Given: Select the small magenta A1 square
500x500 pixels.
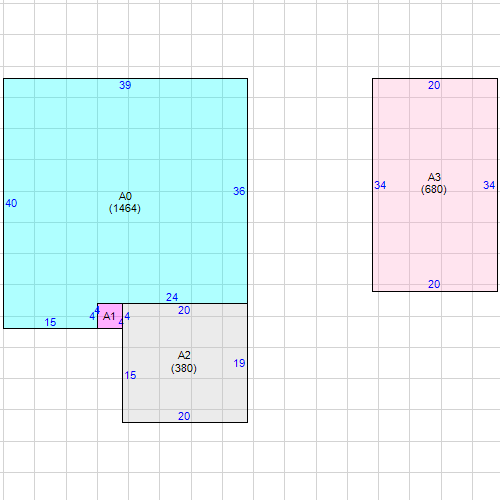Looking at the screenshot, I should (x=110, y=316).
